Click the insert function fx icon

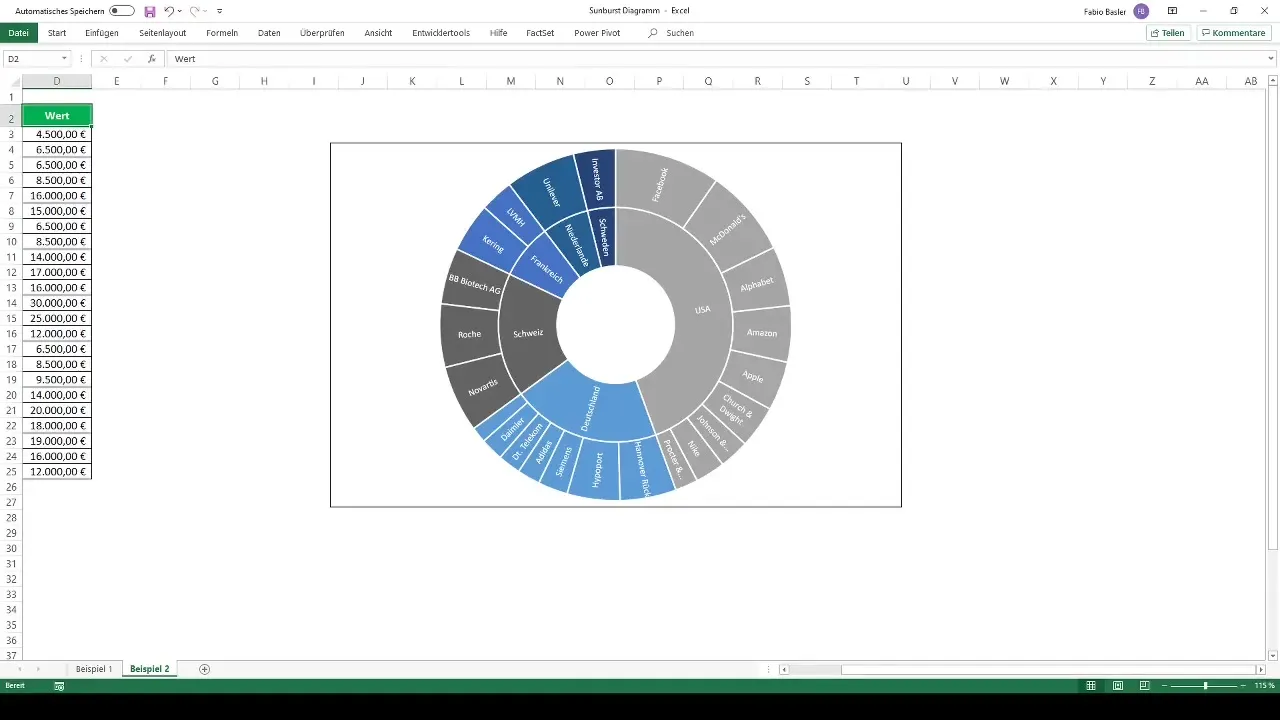pyautogui.click(x=152, y=59)
